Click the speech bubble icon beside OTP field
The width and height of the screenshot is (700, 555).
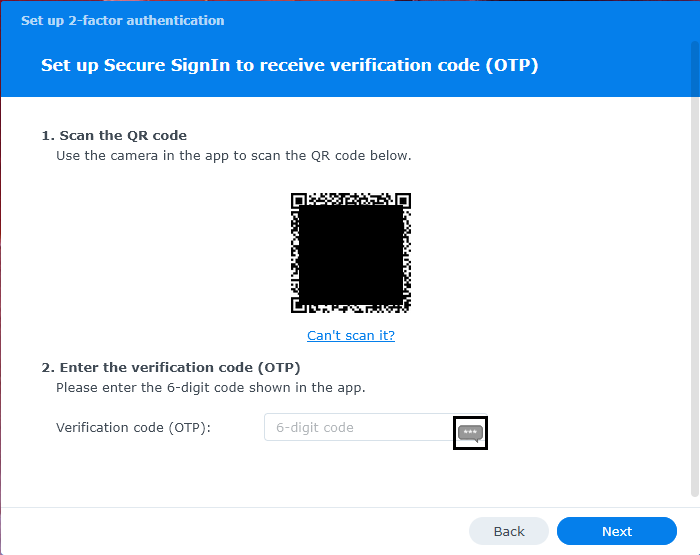coord(470,432)
